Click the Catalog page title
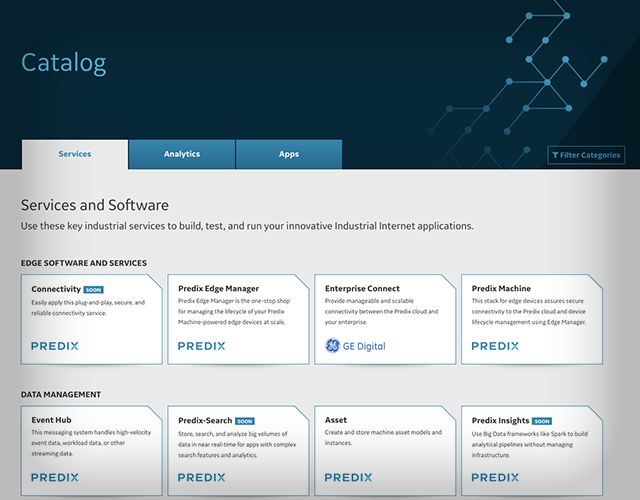 [x=64, y=63]
